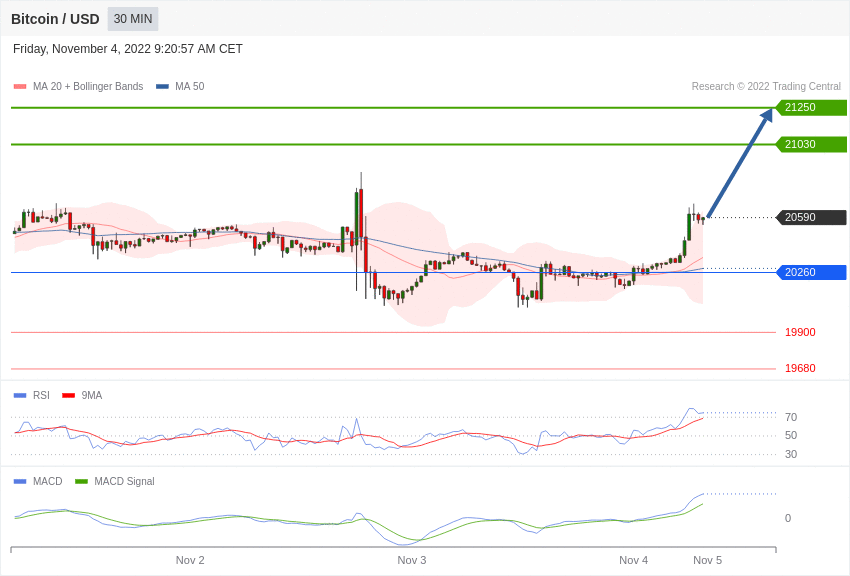Image resolution: width=850 pixels, height=576 pixels.
Task: Click the MACD legend label
Action: tap(48, 481)
